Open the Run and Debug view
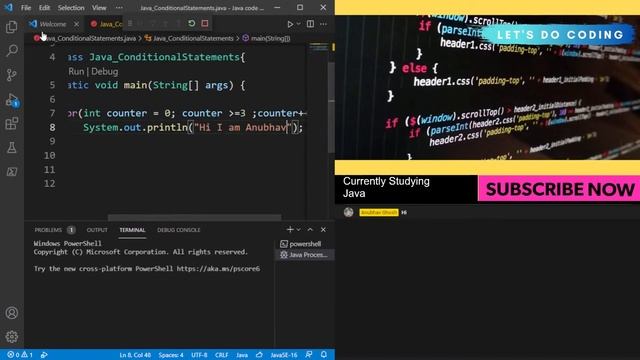This screenshot has width=640, height=360. point(11,100)
